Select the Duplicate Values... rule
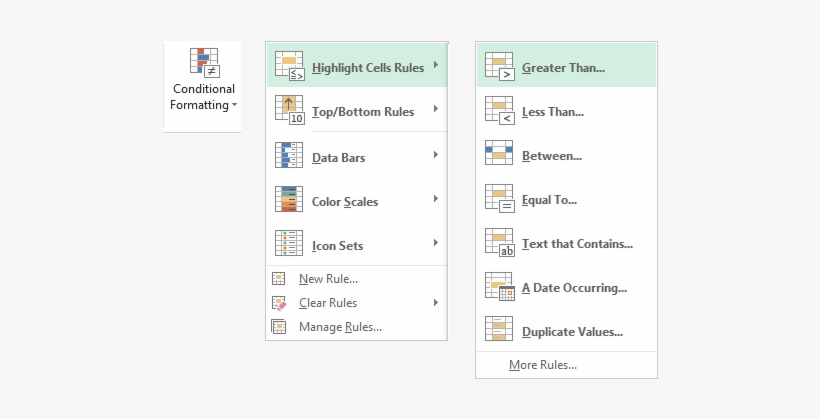The width and height of the screenshot is (820, 419). click(x=566, y=331)
